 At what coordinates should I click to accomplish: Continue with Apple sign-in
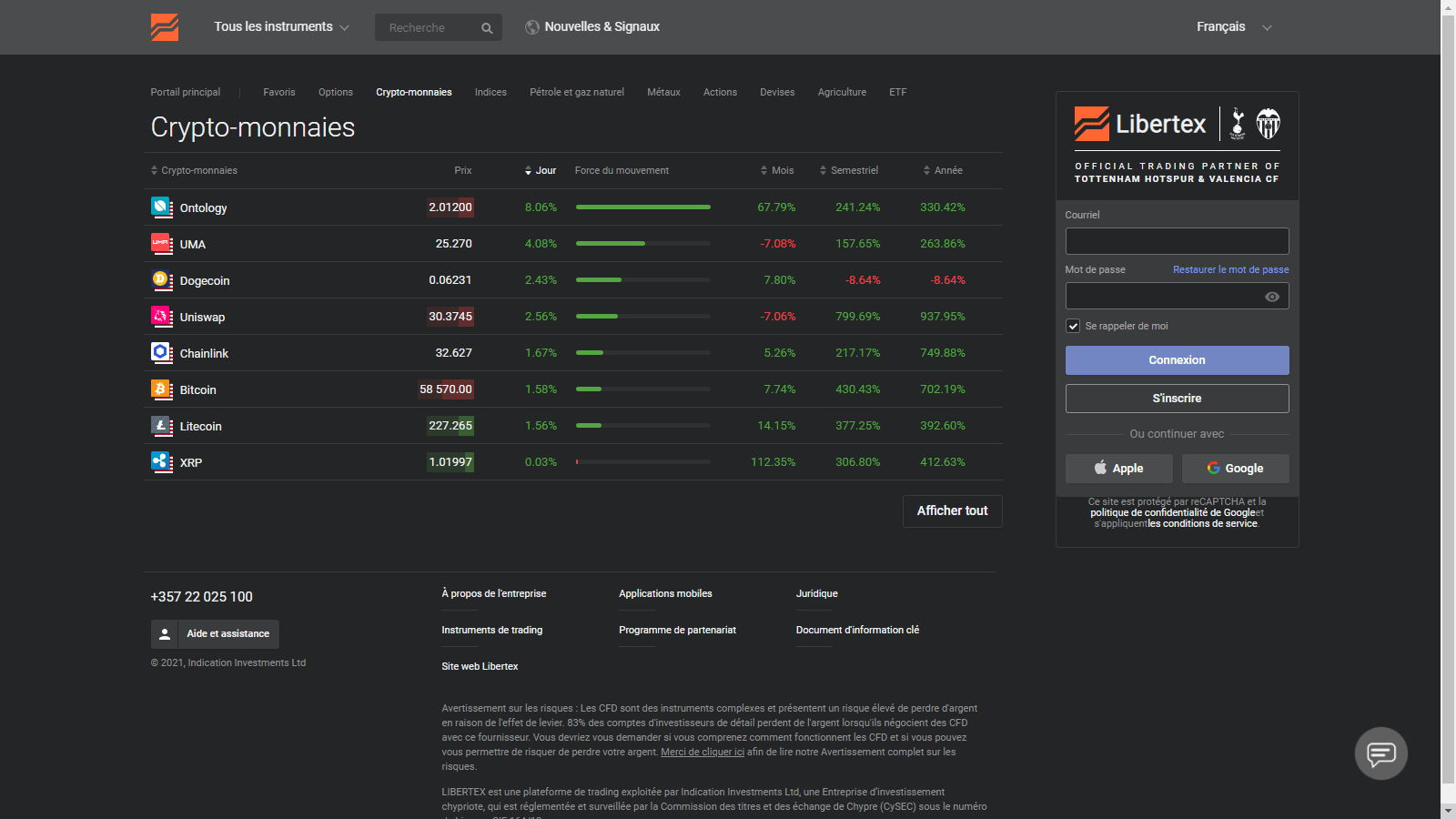(1119, 469)
